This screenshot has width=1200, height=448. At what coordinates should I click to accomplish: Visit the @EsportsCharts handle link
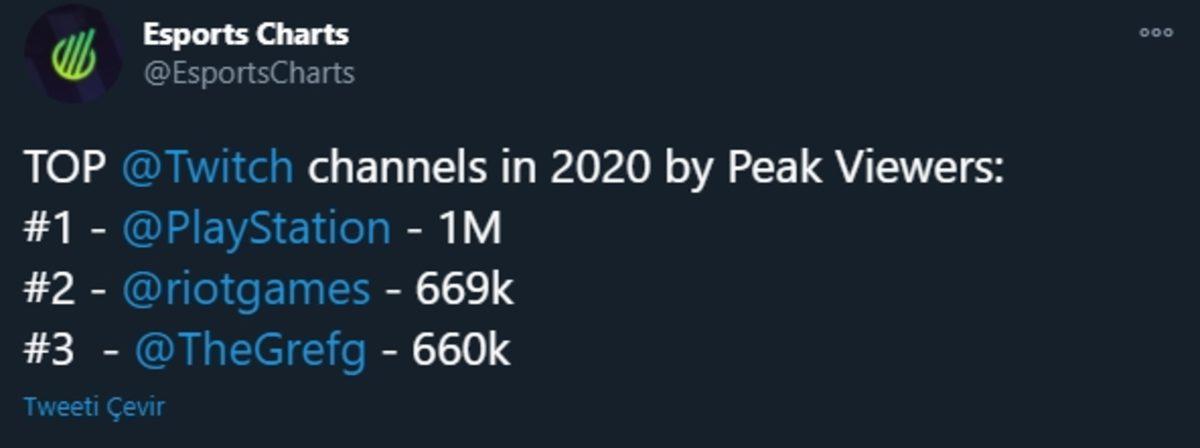[x=248, y=73]
